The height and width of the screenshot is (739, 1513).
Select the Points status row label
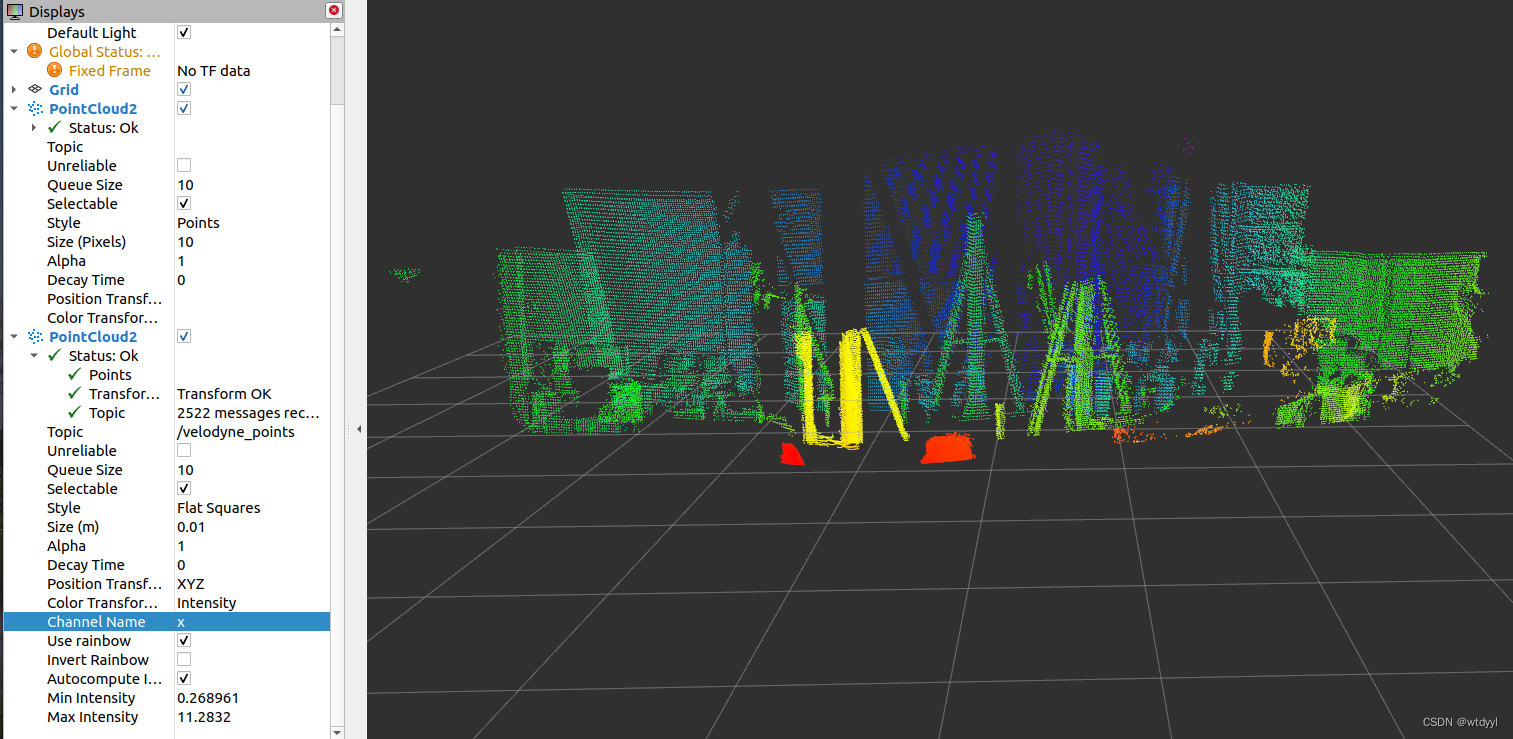(x=110, y=374)
